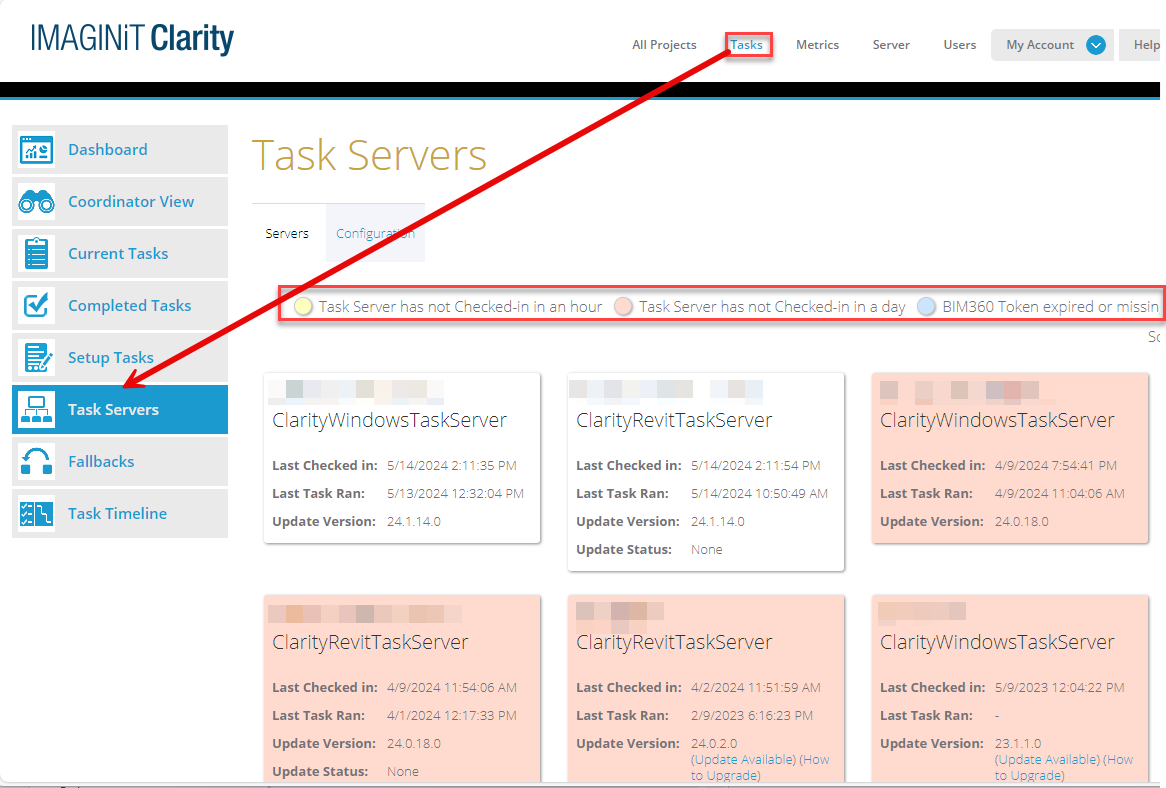The height and width of the screenshot is (788, 1166).
Task: Open the first ClarityWindowsTaskServer card
Action: [389, 421]
